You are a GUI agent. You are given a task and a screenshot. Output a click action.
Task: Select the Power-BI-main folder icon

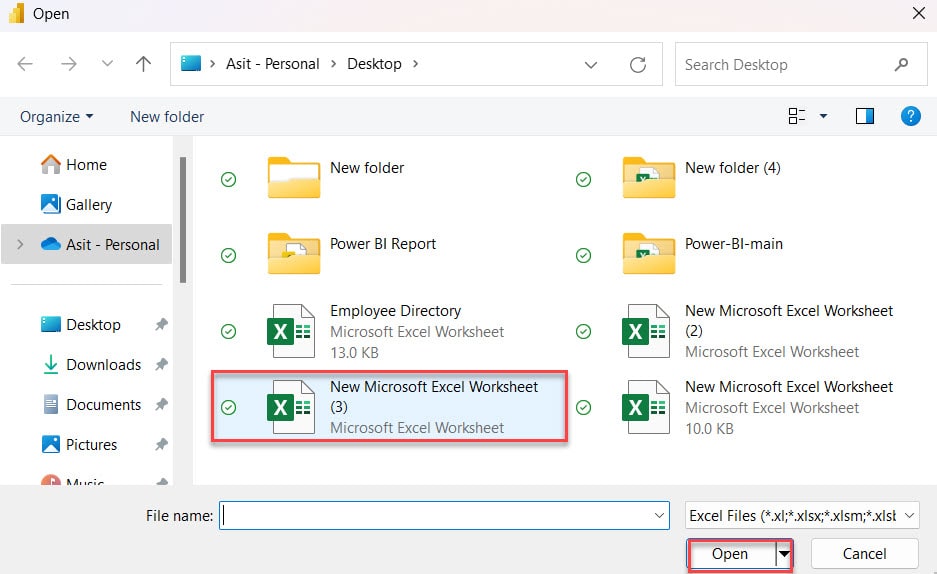[648, 253]
